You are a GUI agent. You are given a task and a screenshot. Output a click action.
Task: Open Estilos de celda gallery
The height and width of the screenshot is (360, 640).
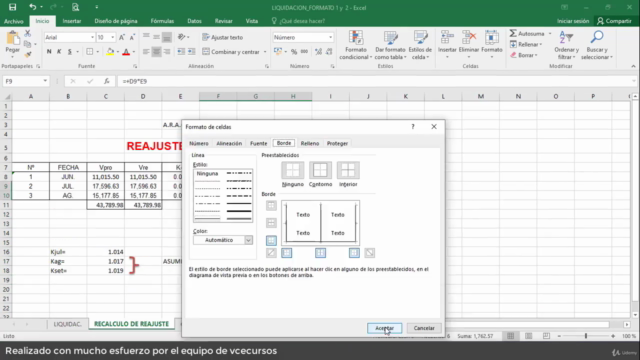point(420,45)
